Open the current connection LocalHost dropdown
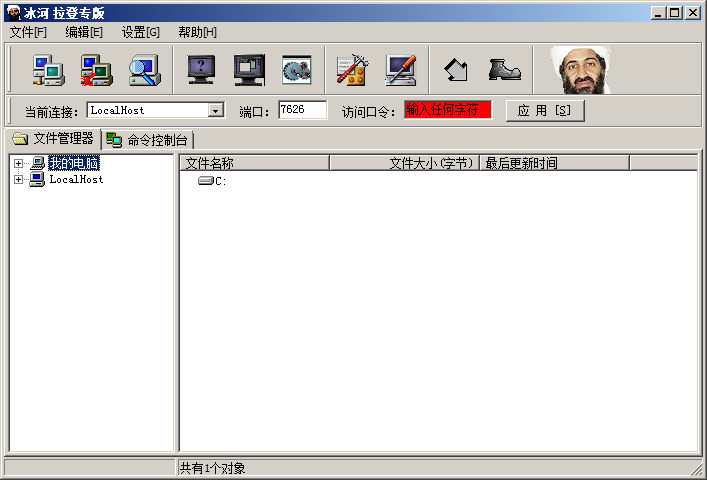 tap(215, 111)
